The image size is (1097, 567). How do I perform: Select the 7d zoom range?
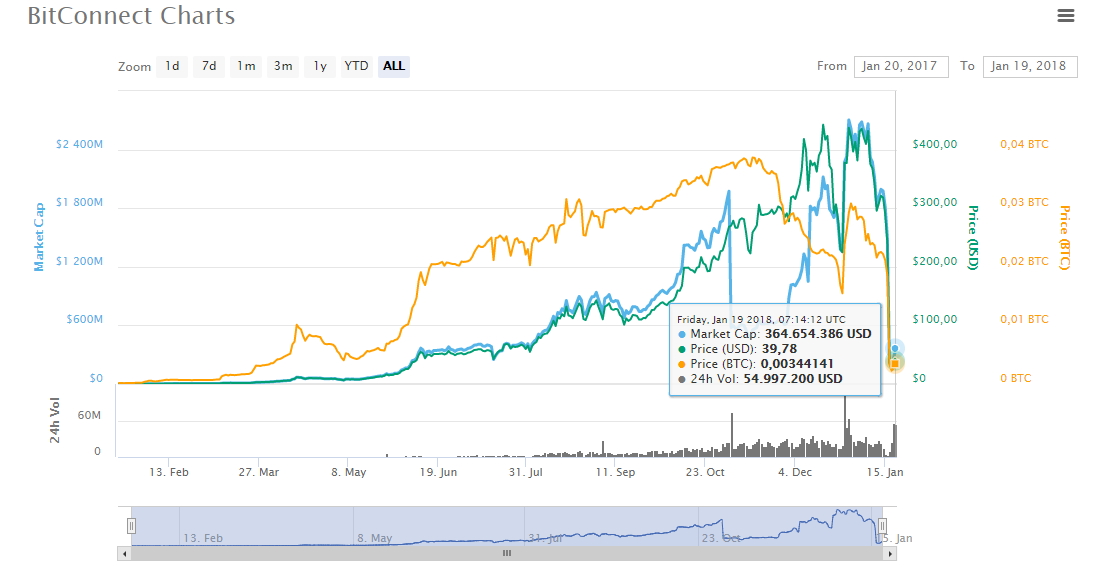click(209, 66)
